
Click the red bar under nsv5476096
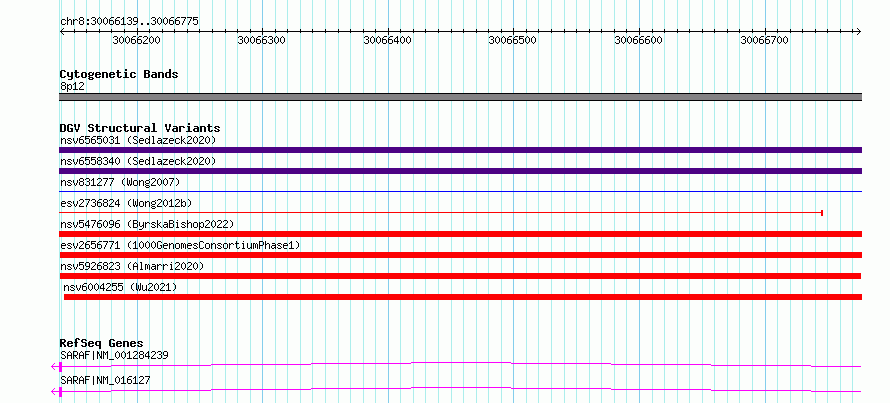460,234
